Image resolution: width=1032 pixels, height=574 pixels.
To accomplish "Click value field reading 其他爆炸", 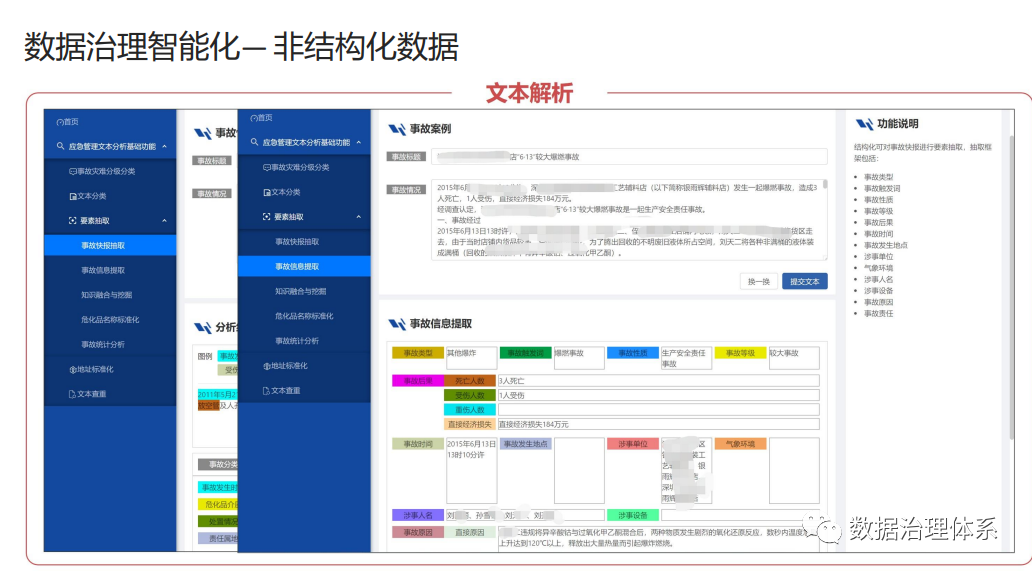I will click(471, 358).
